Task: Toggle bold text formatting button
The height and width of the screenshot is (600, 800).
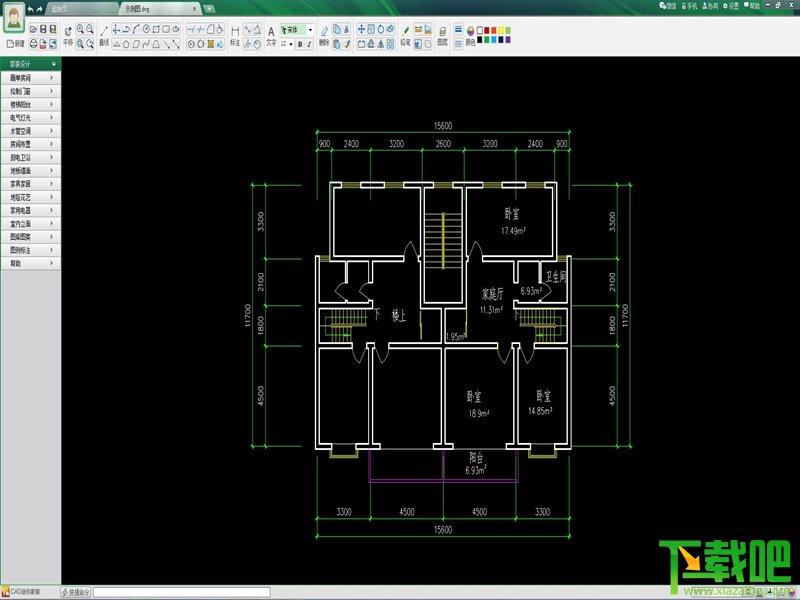Action: pos(300,44)
